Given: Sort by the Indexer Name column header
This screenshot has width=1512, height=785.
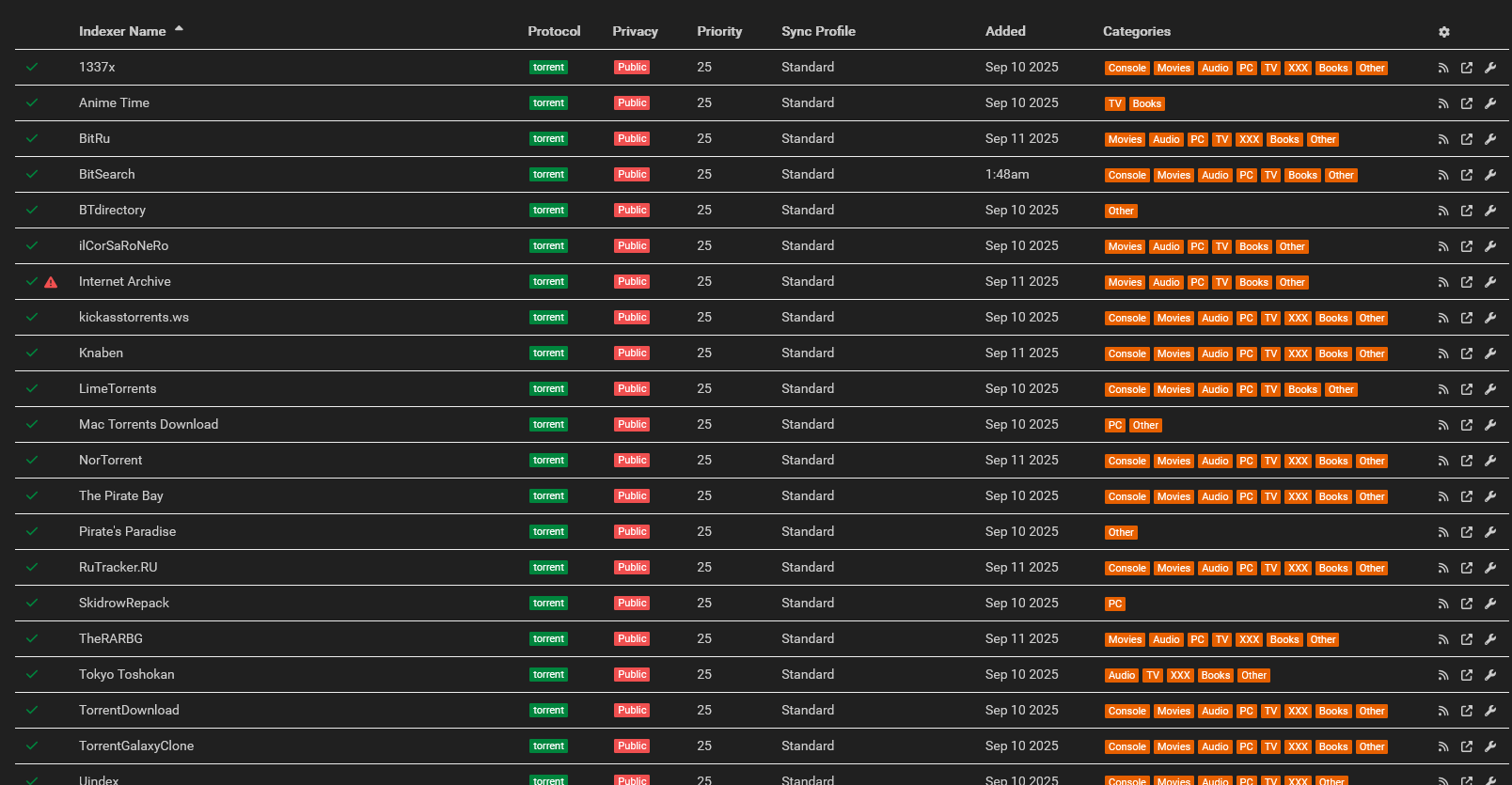Looking at the screenshot, I should point(122,31).
